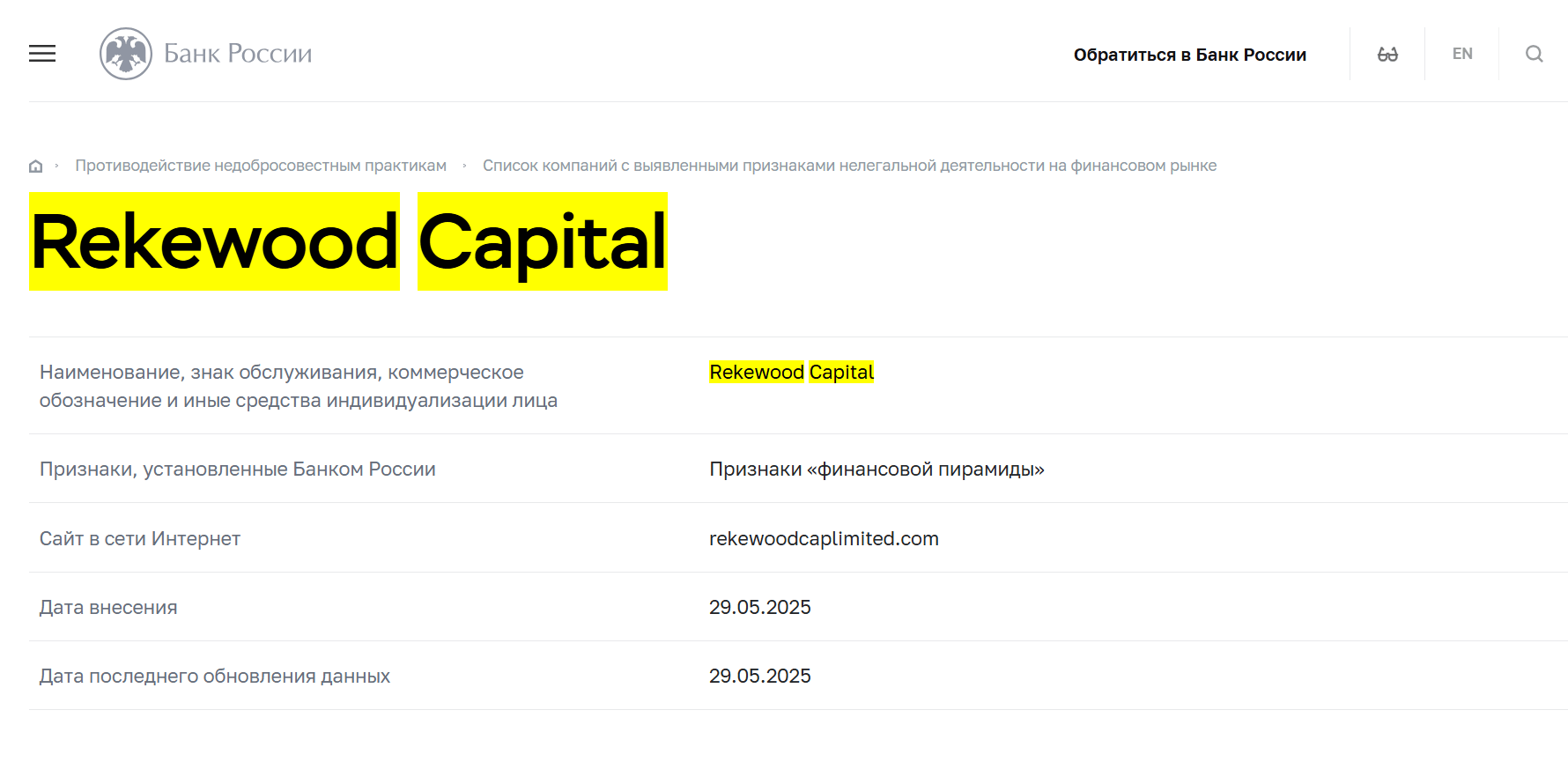Open 'Список компаний с выявленными признаками' breadcrumb
Image resolution: width=1568 pixels, height=784 pixels.
(x=849, y=166)
